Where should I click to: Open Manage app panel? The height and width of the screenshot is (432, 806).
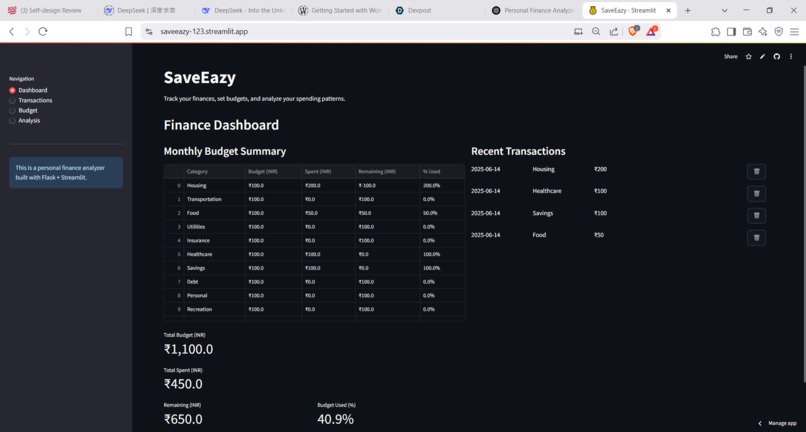click(778, 423)
